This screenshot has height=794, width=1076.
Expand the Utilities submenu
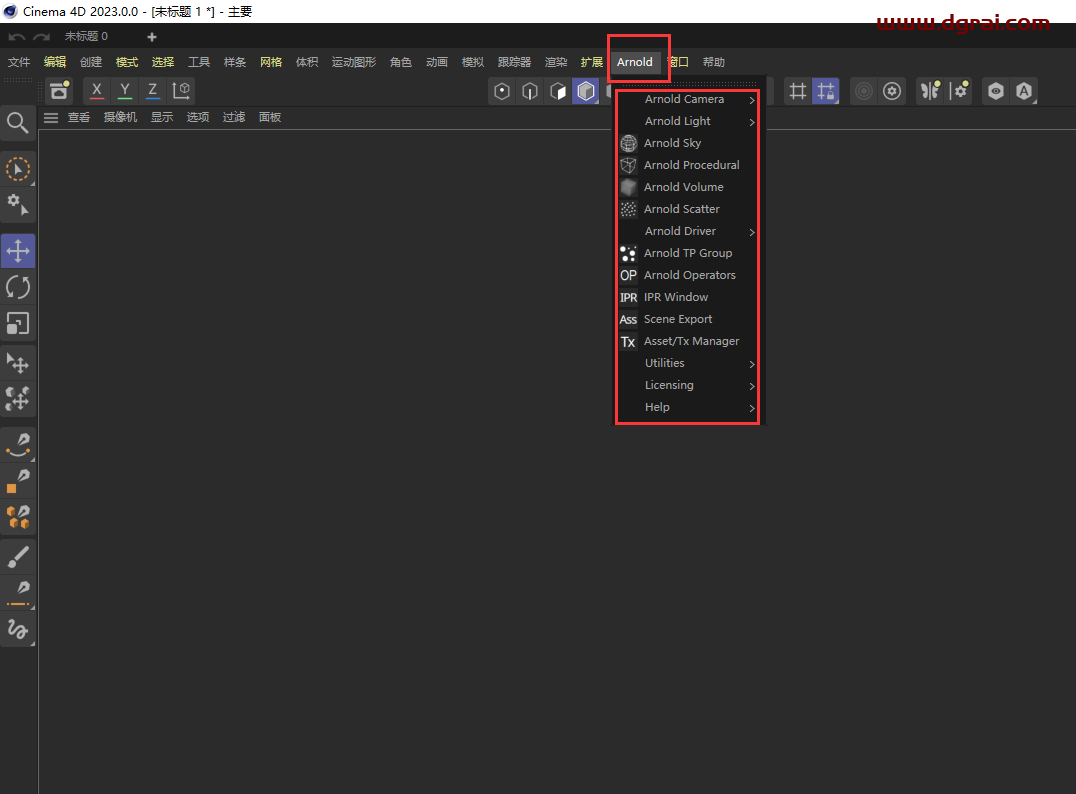688,363
